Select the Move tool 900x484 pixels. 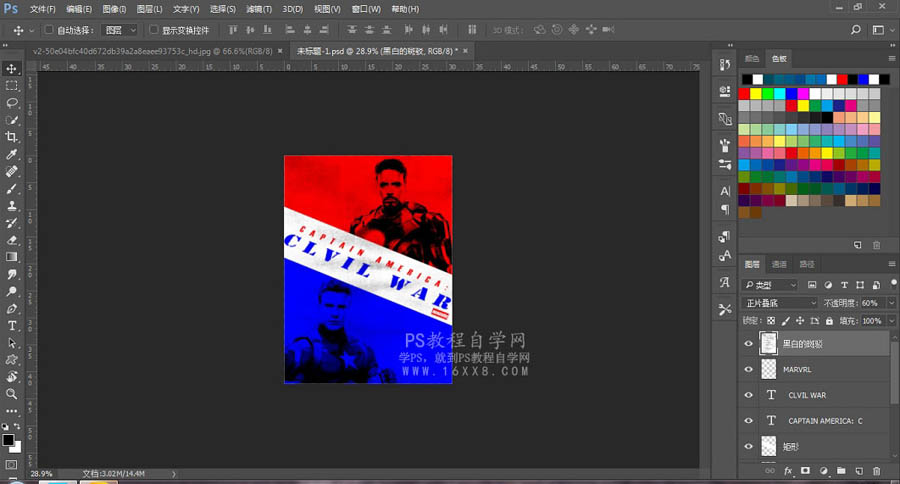(x=11, y=68)
